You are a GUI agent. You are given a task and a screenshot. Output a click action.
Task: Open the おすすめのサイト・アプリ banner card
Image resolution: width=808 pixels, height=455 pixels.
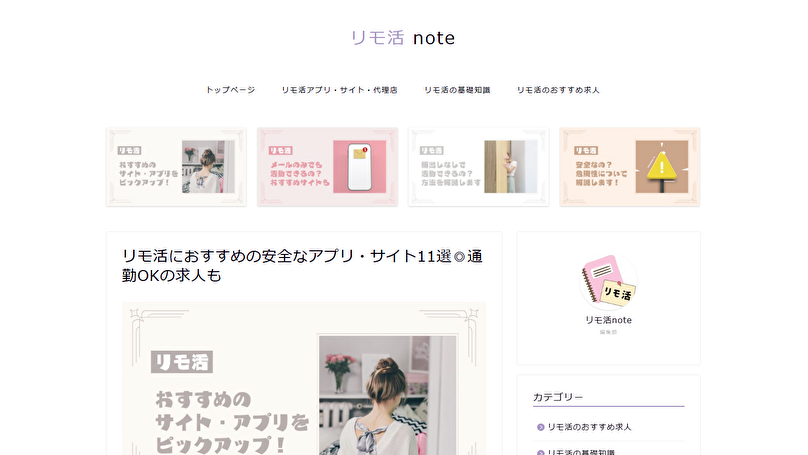coord(176,167)
